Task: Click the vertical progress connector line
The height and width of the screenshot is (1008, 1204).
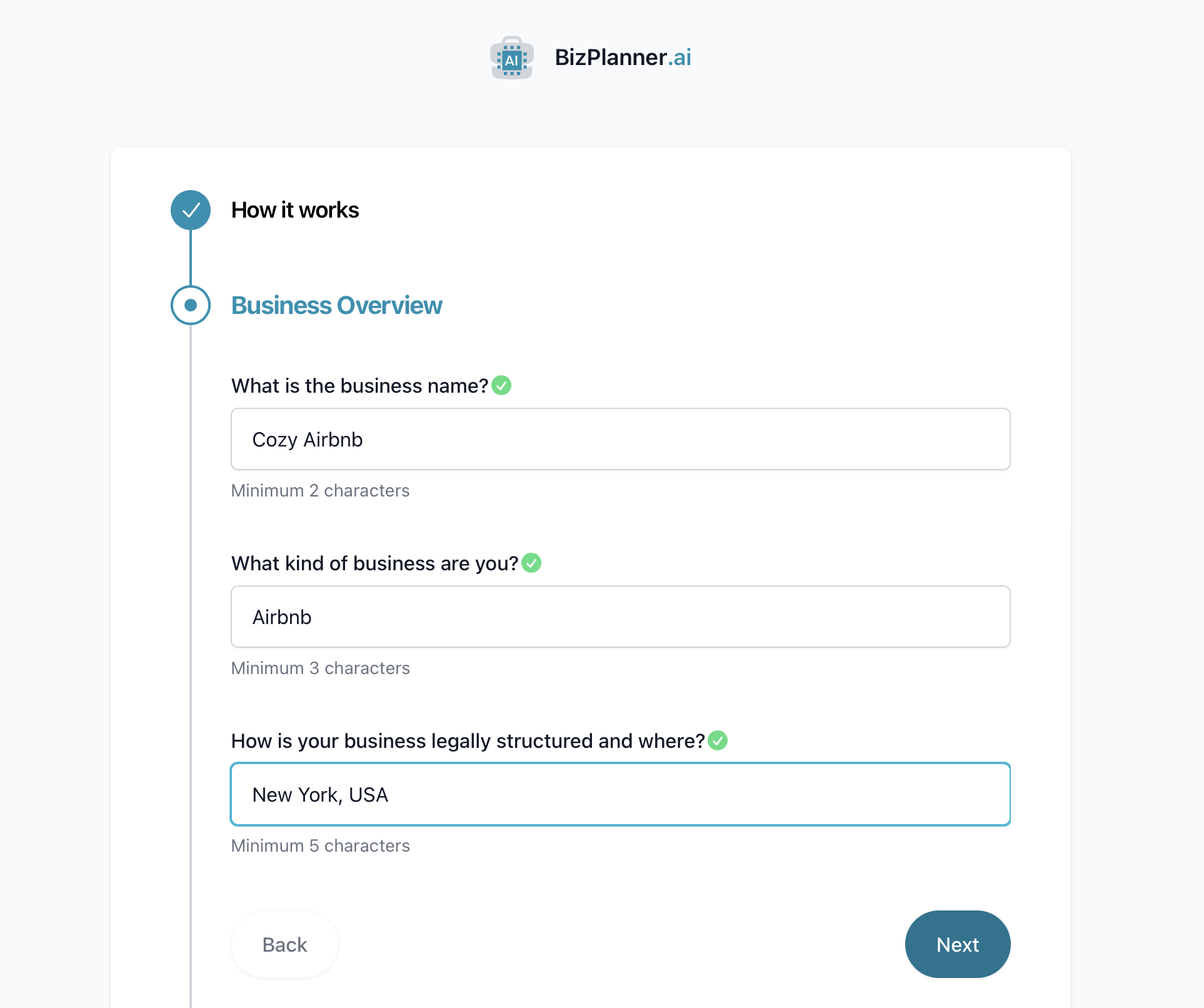Action: tap(191, 258)
